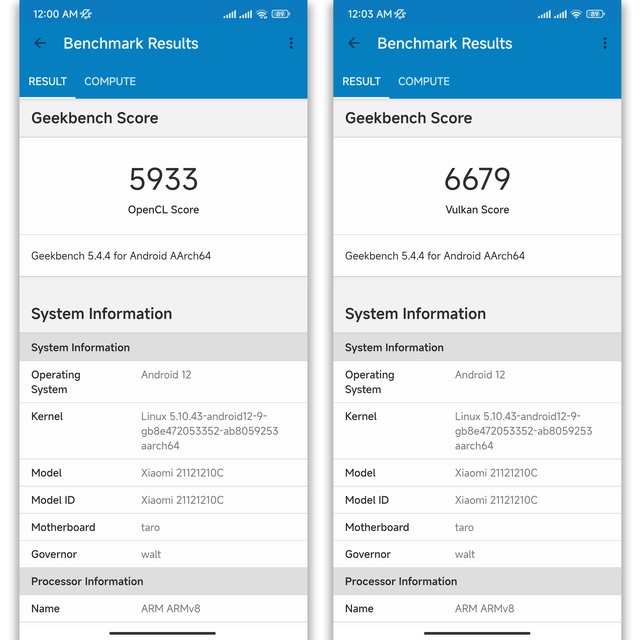The width and height of the screenshot is (640, 640).
Task: Open three-dot overflow menu on left screen
Action: pyautogui.click(x=291, y=43)
